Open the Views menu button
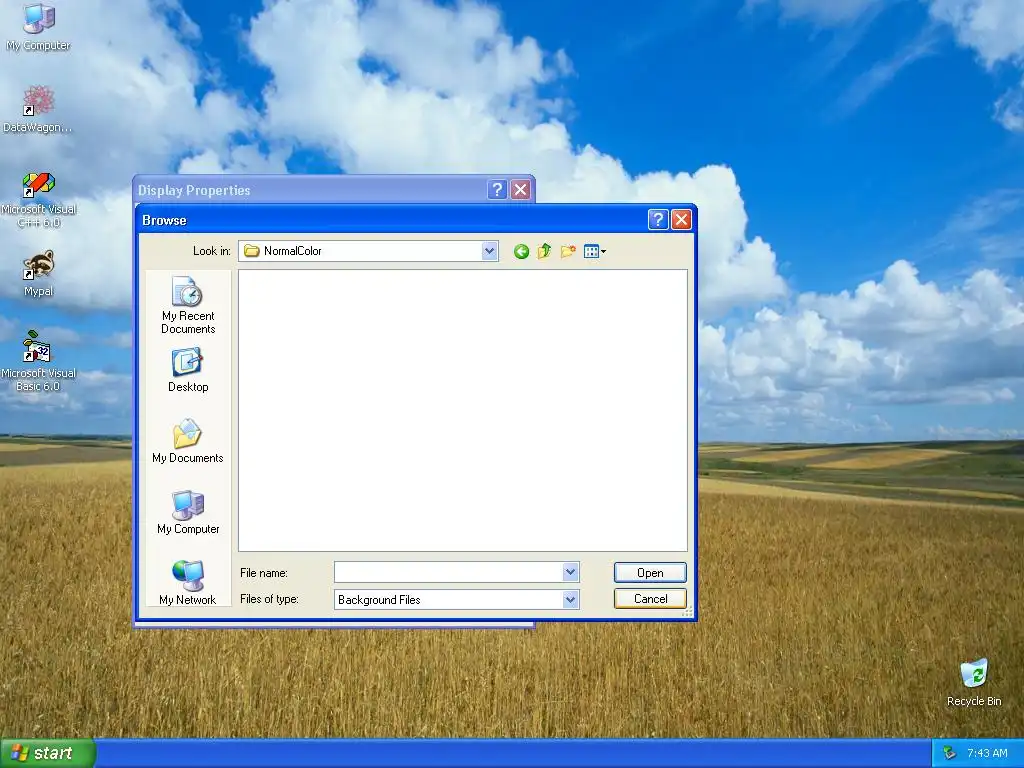 click(594, 251)
